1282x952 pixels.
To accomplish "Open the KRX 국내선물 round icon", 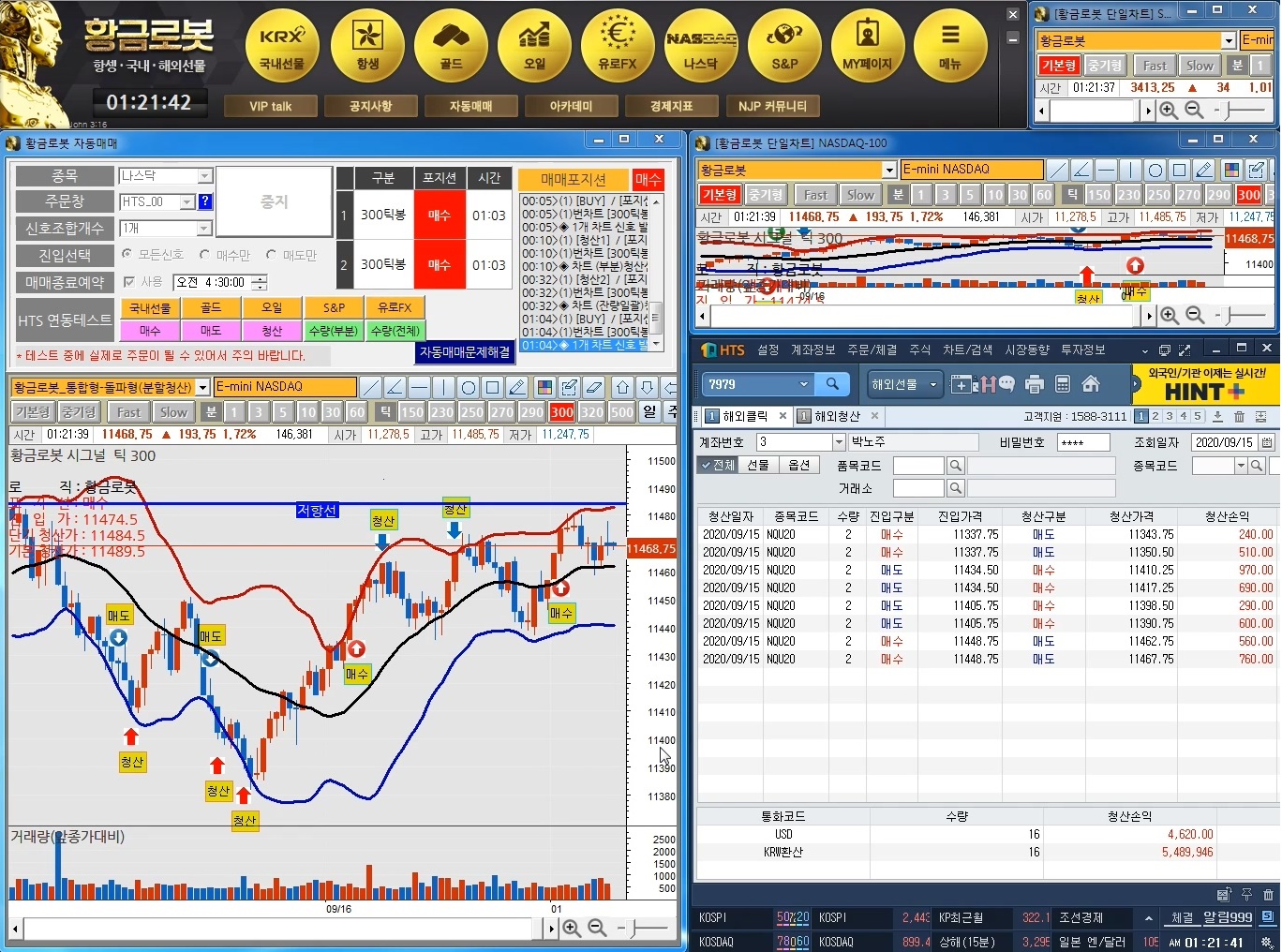I will pos(282,47).
